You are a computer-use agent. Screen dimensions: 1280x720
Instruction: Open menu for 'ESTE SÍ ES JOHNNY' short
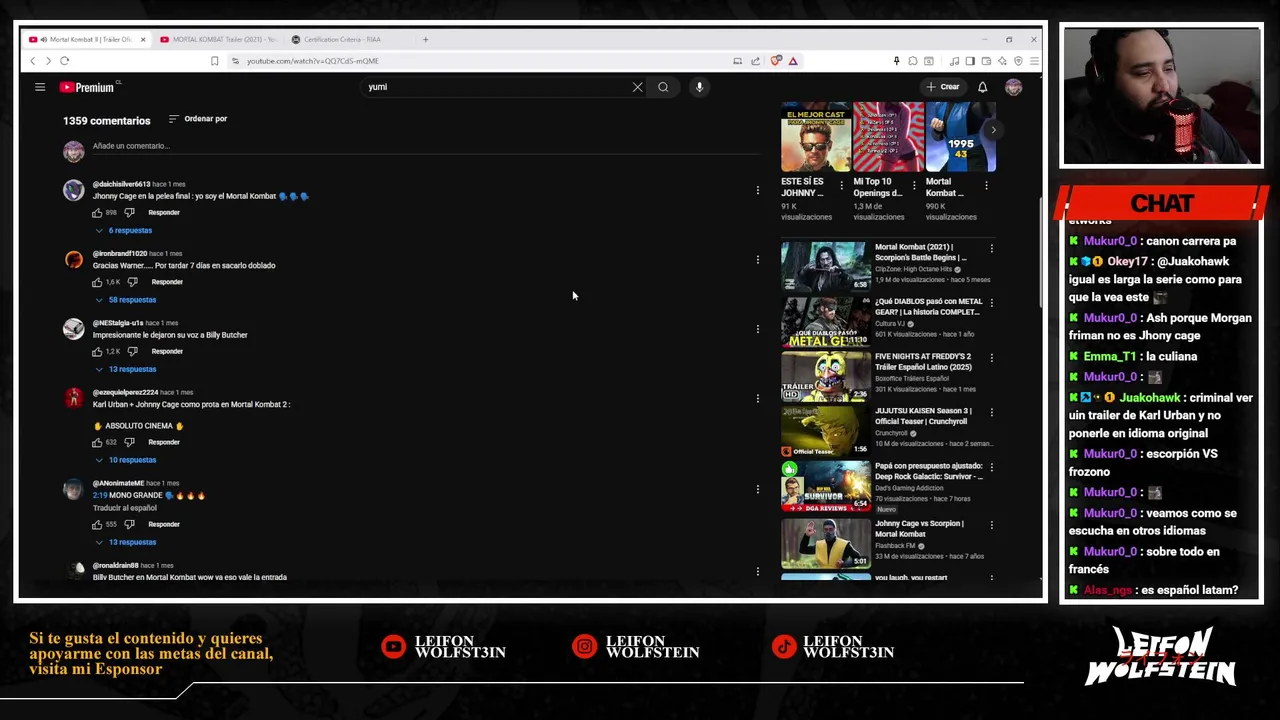(841, 186)
